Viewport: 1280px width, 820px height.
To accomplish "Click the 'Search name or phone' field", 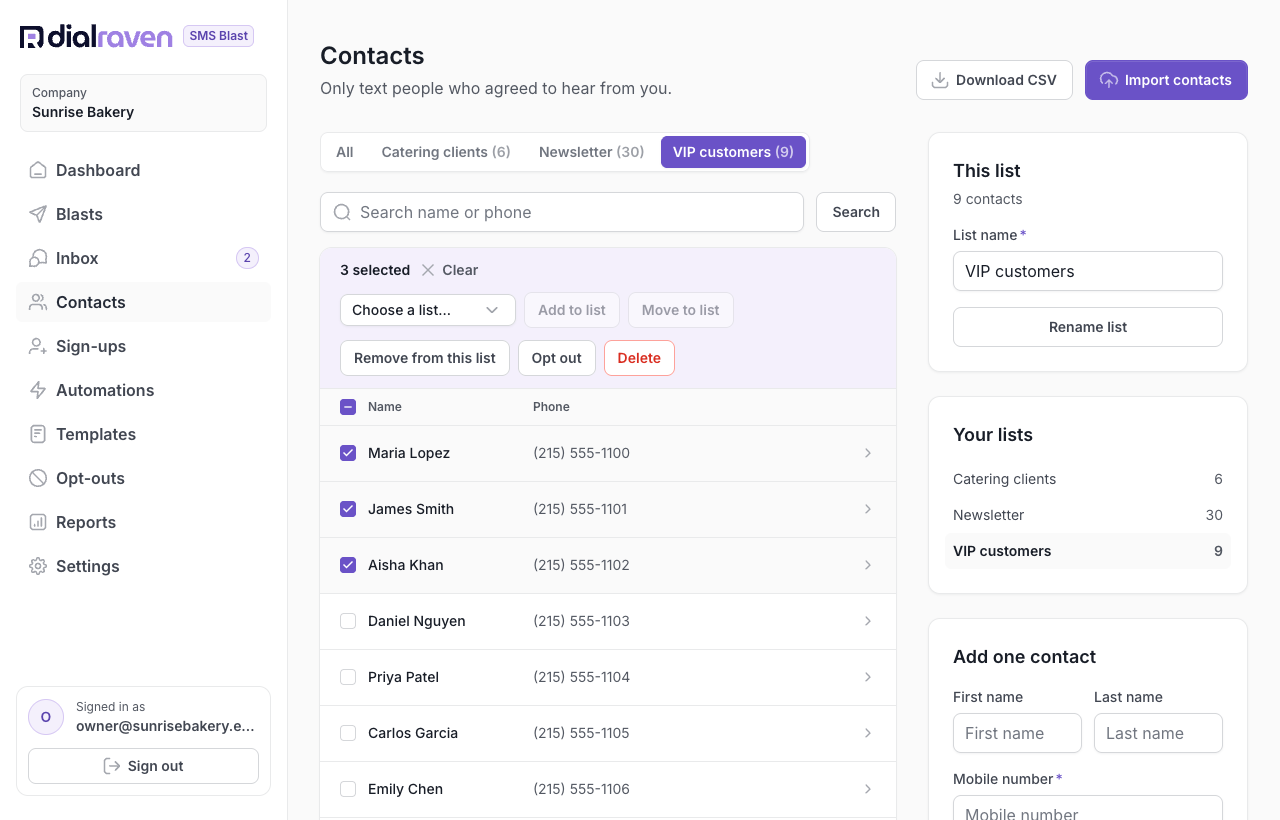I will pyautogui.click(x=562, y=212).
